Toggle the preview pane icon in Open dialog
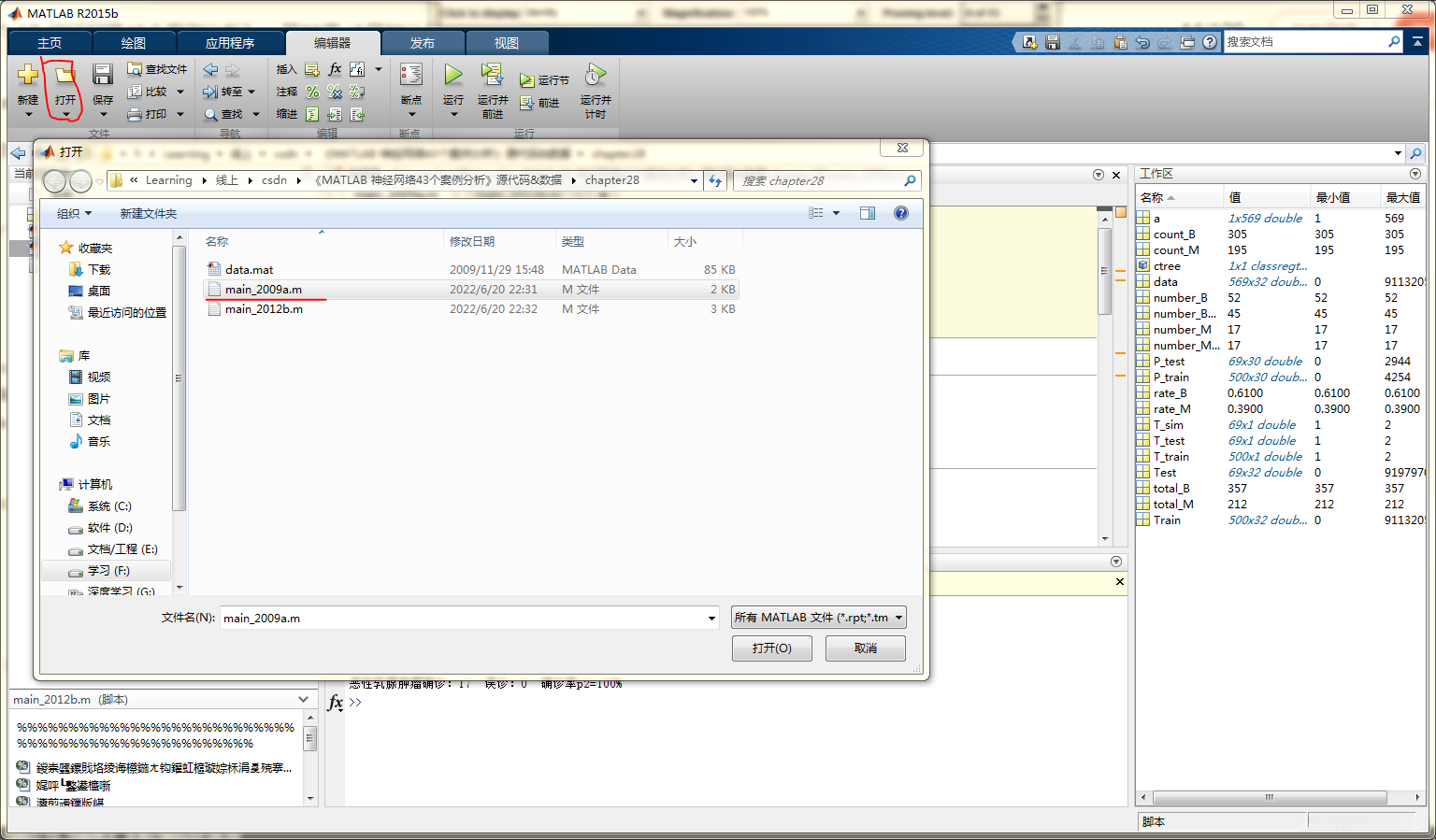The image size is (1436, 840). tap(868, 213)
